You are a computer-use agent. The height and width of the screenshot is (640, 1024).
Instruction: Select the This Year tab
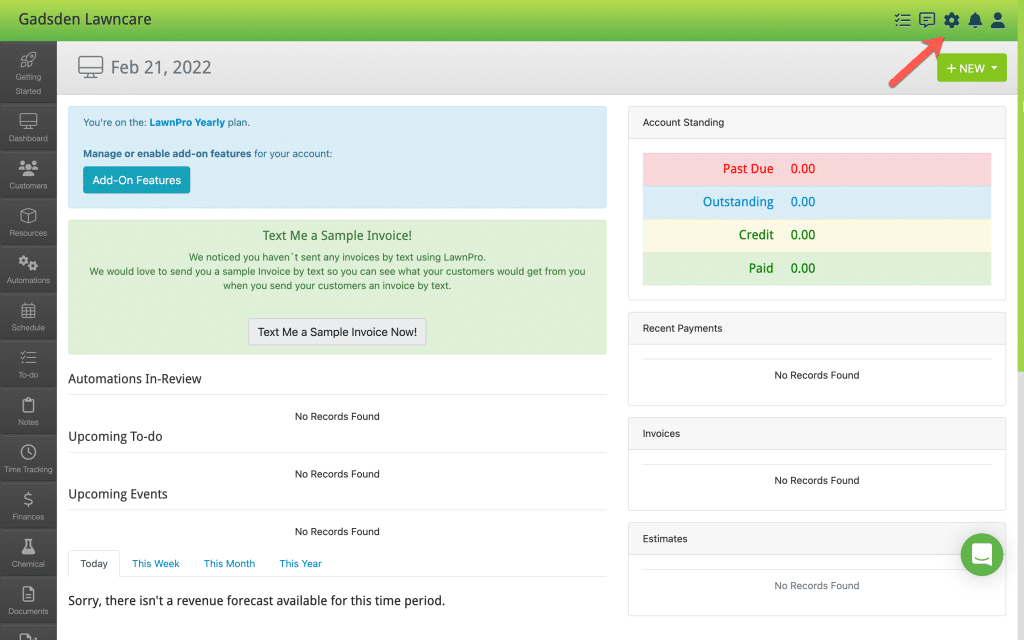(x=300, y=564)
